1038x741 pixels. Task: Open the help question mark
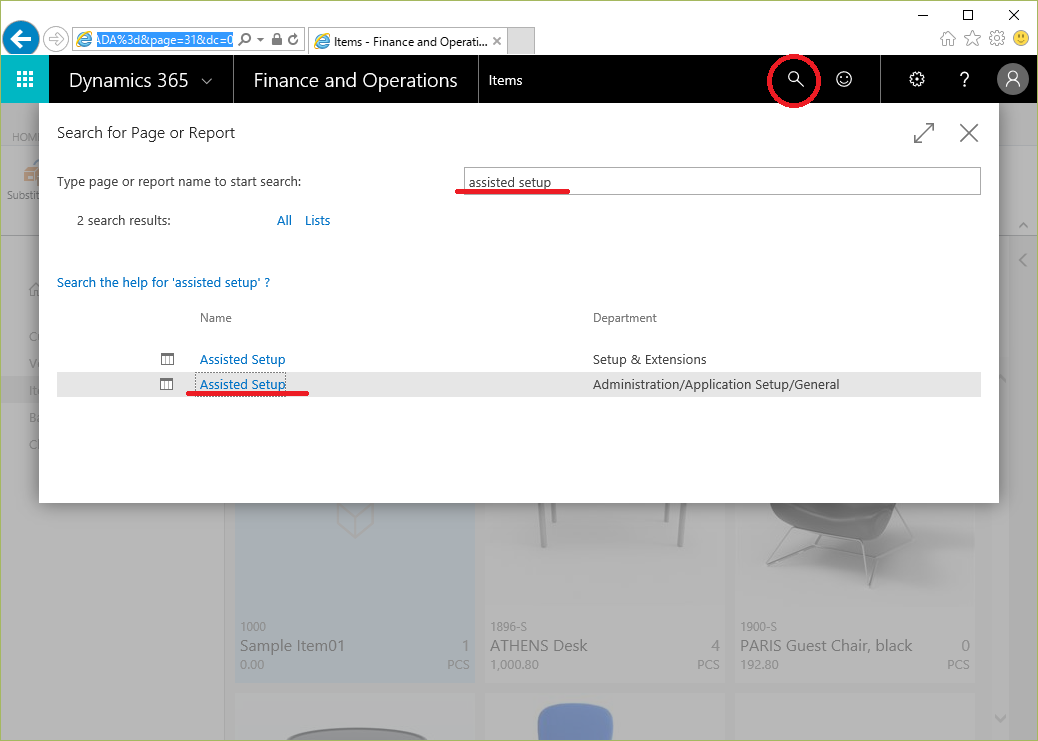pyautogui.click(x=965, y=79)
